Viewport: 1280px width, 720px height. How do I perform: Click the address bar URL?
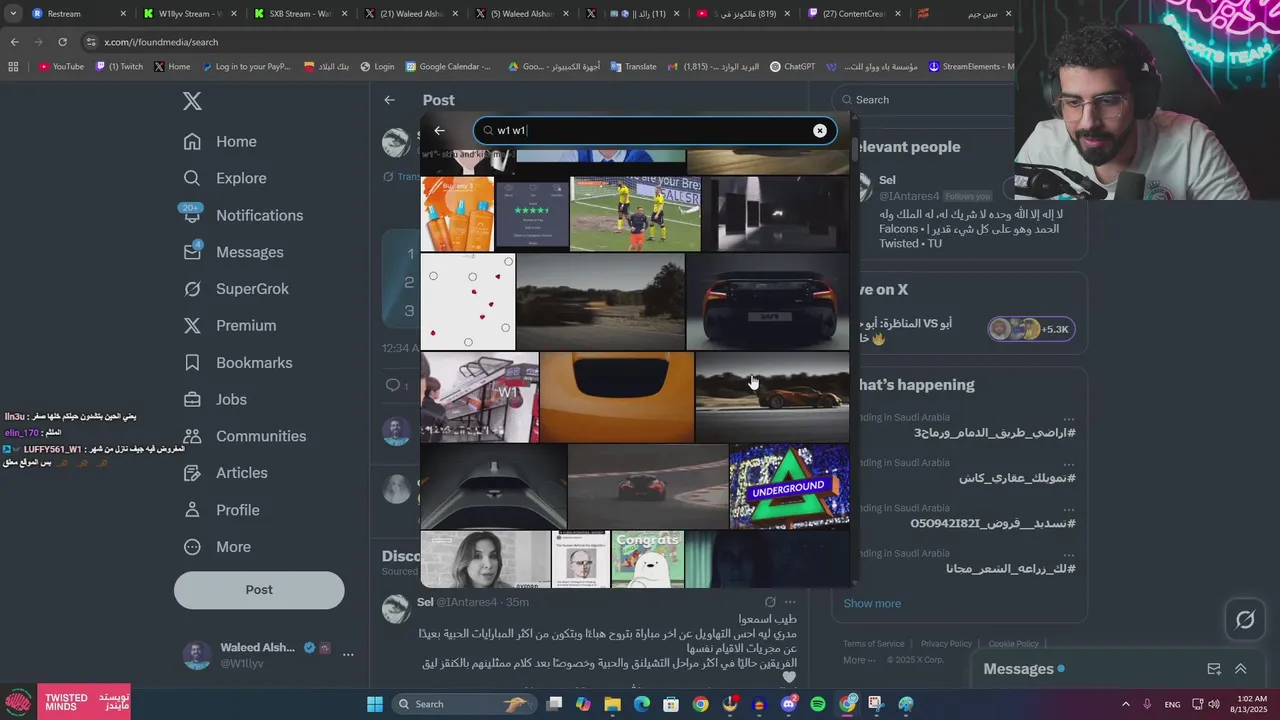(161, 42)
